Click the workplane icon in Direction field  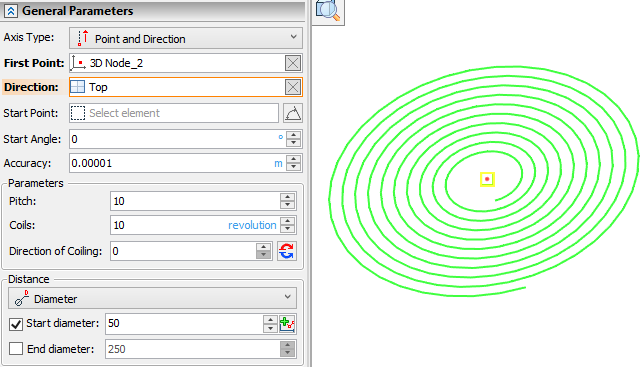click(x=78, y=87)
